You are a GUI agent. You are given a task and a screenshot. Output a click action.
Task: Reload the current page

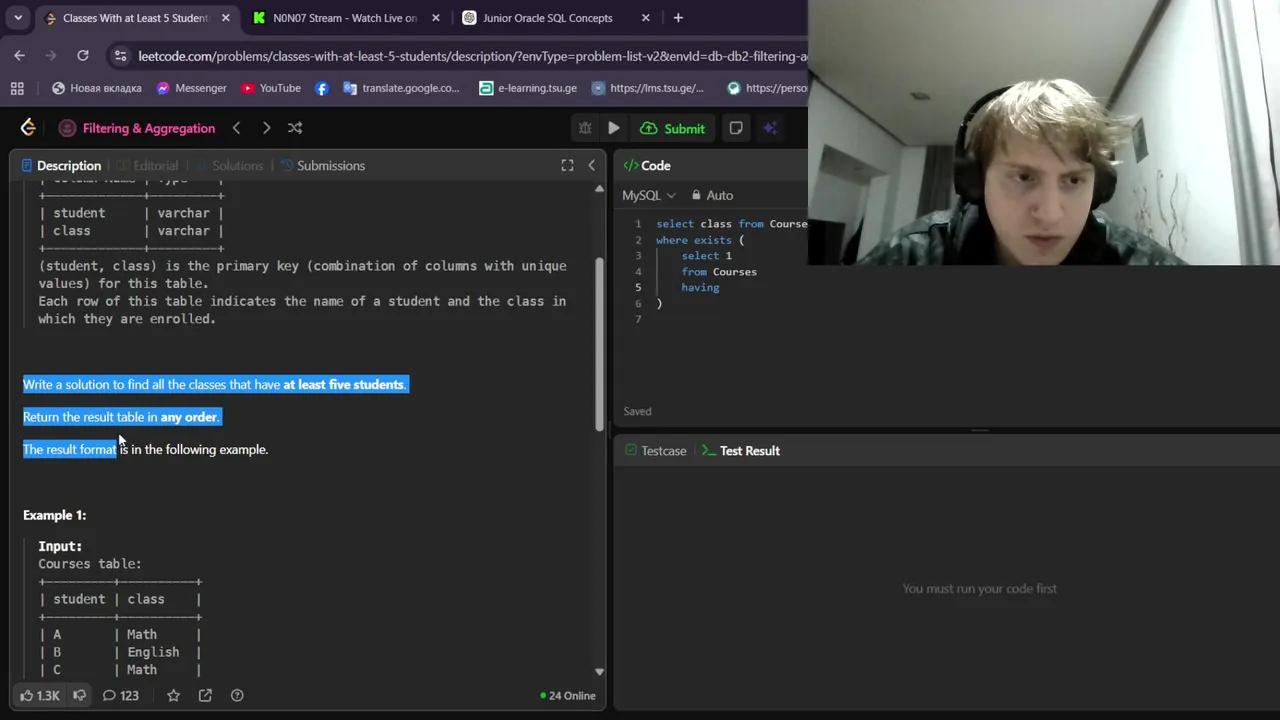click(x=83, y=56)
